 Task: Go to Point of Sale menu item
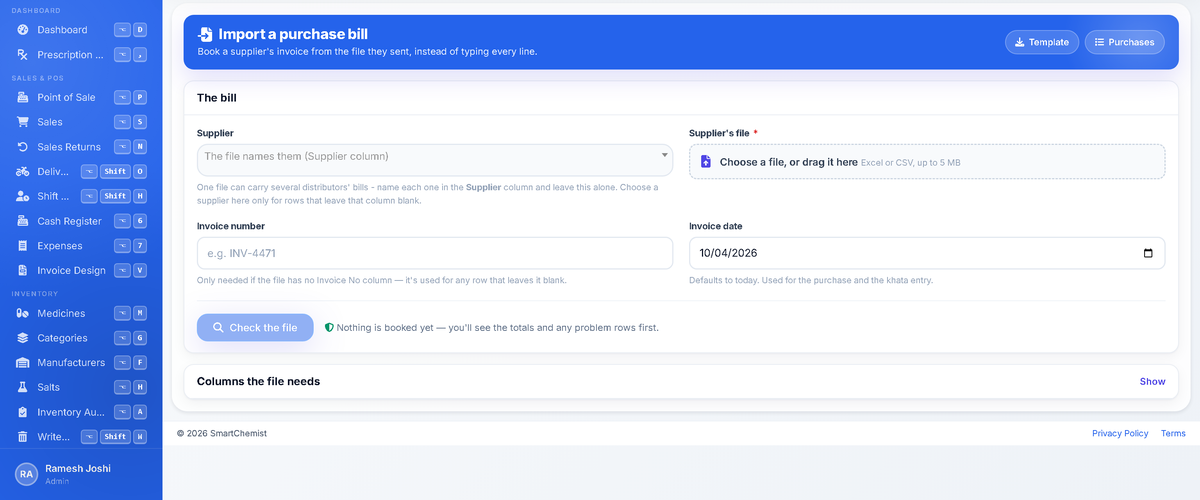point(81,97)
